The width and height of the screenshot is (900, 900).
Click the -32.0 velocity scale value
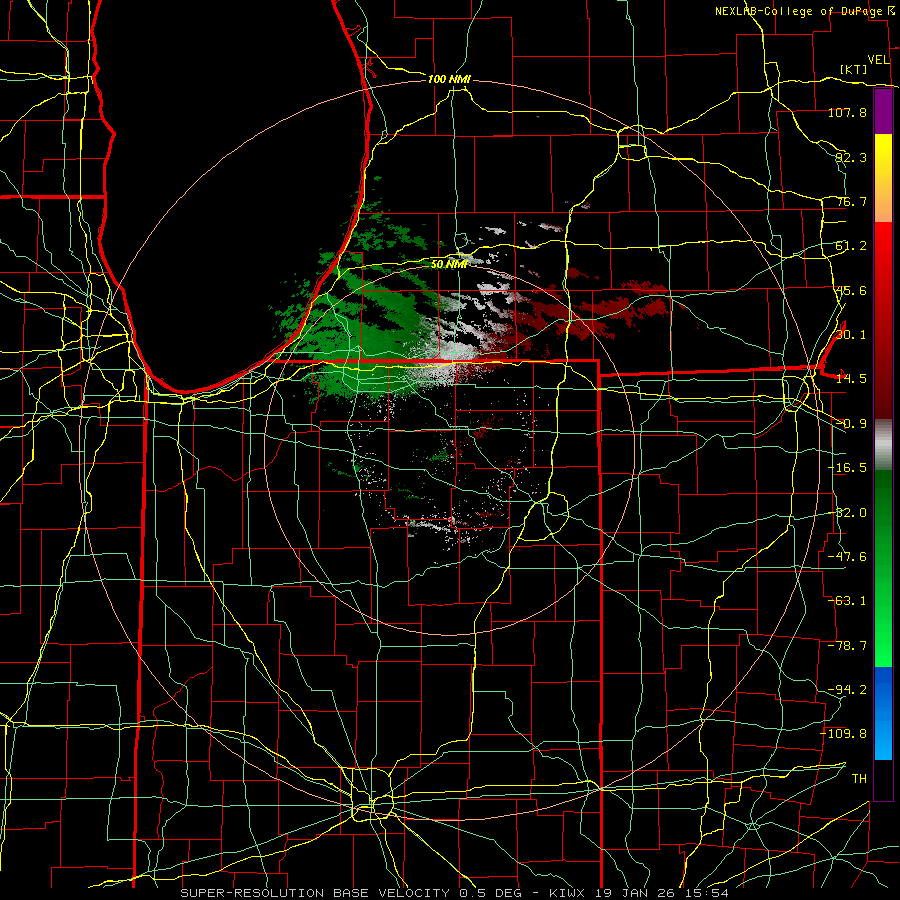(847, 513)
